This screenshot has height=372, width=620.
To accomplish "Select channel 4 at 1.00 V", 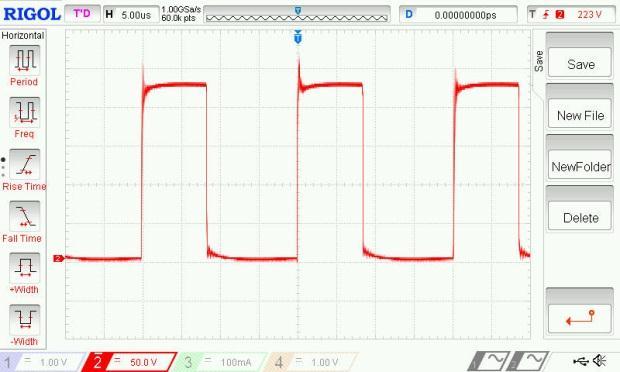I will (311, 362).
